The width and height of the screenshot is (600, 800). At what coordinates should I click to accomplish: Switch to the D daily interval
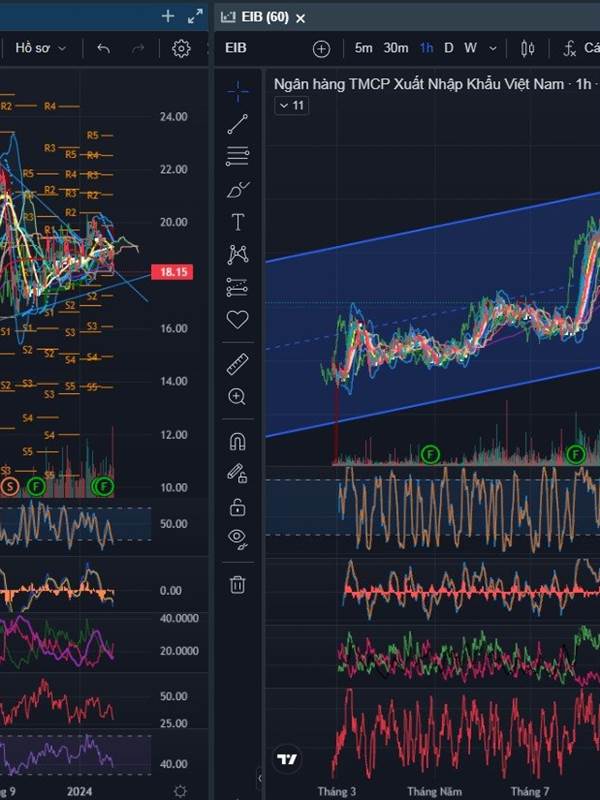click(x=448, y=48)
